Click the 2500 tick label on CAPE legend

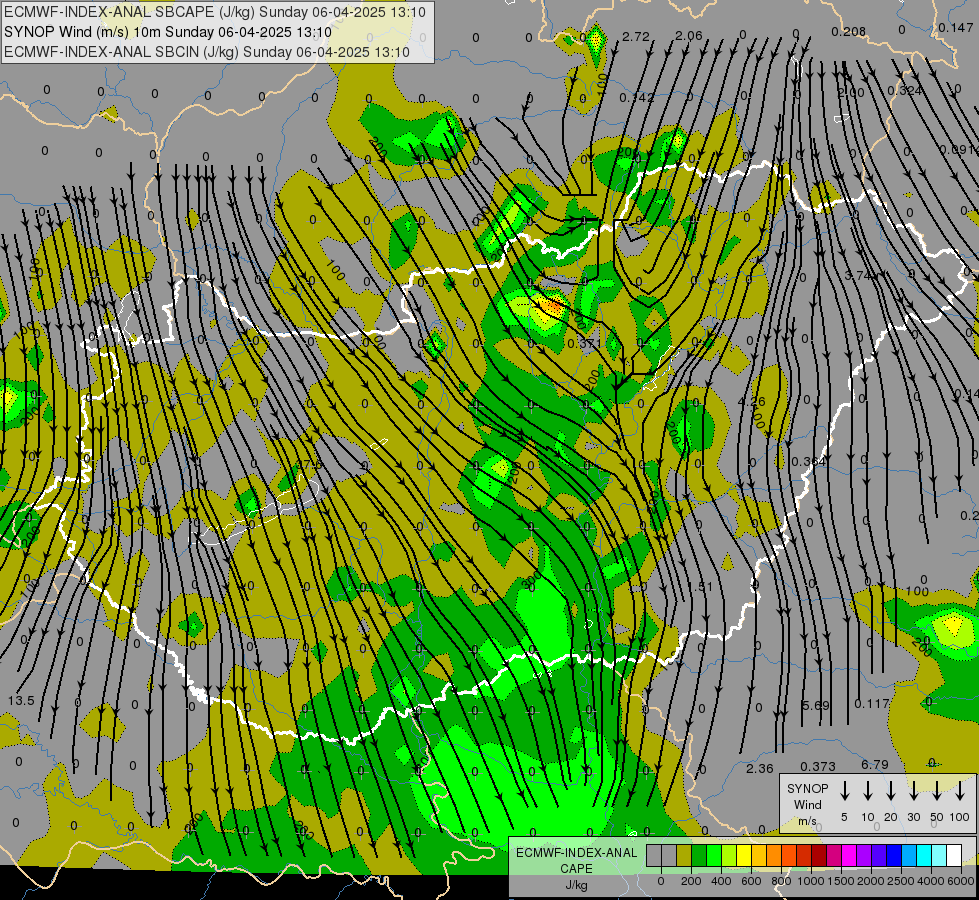[901, 881]
